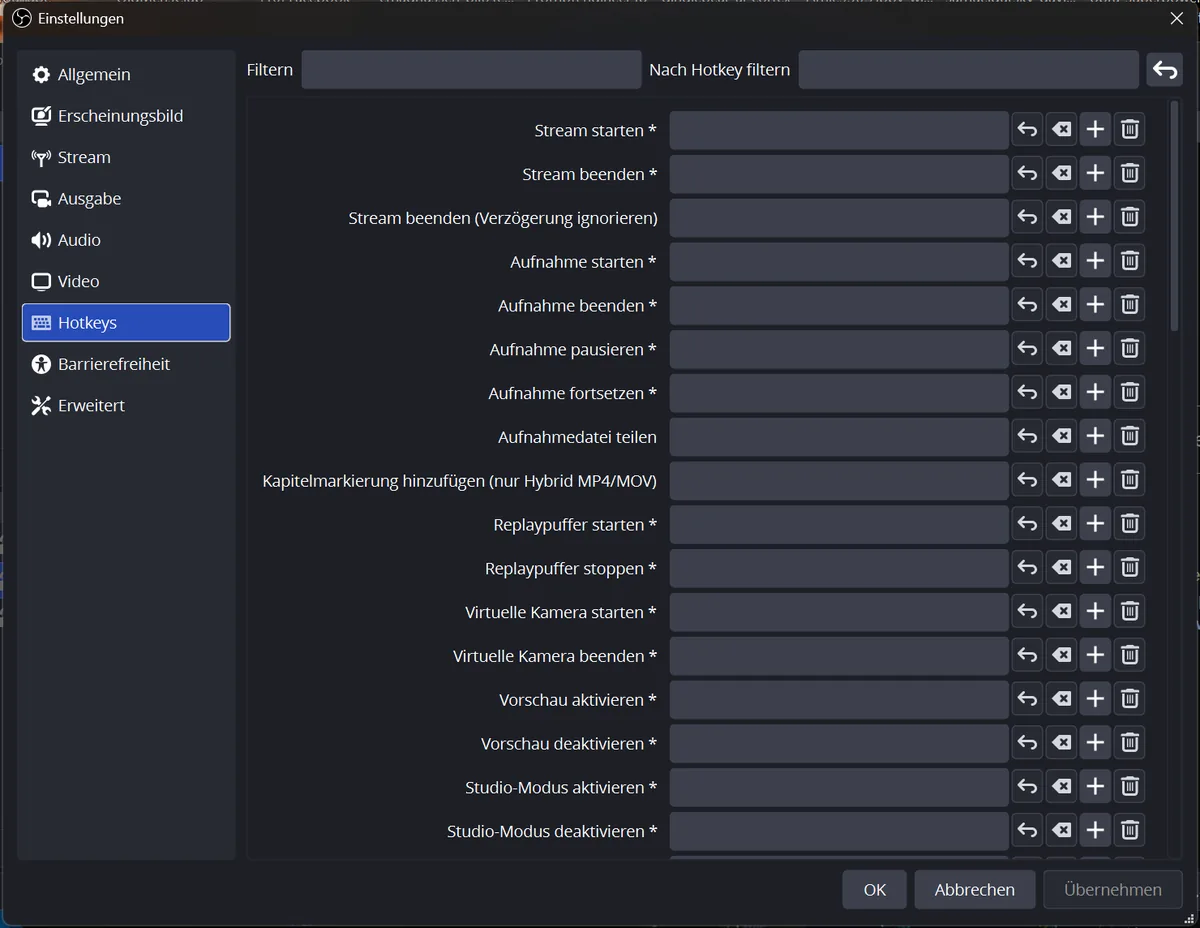The width and height of the screenshot is (1200, 928).
Task: Add a hotkey for Aufnahmedatei teilen
Action: pyautogui.click(x=1095, y=437)
